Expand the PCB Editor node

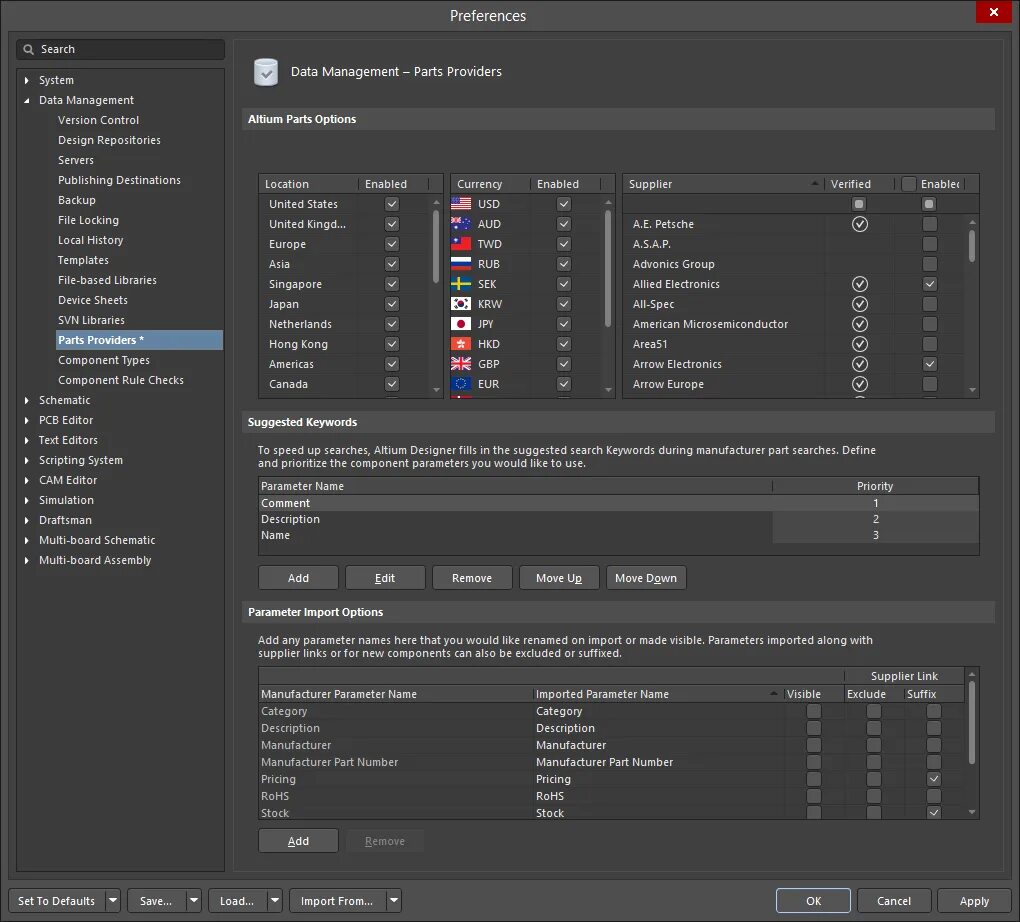point(26,420)
